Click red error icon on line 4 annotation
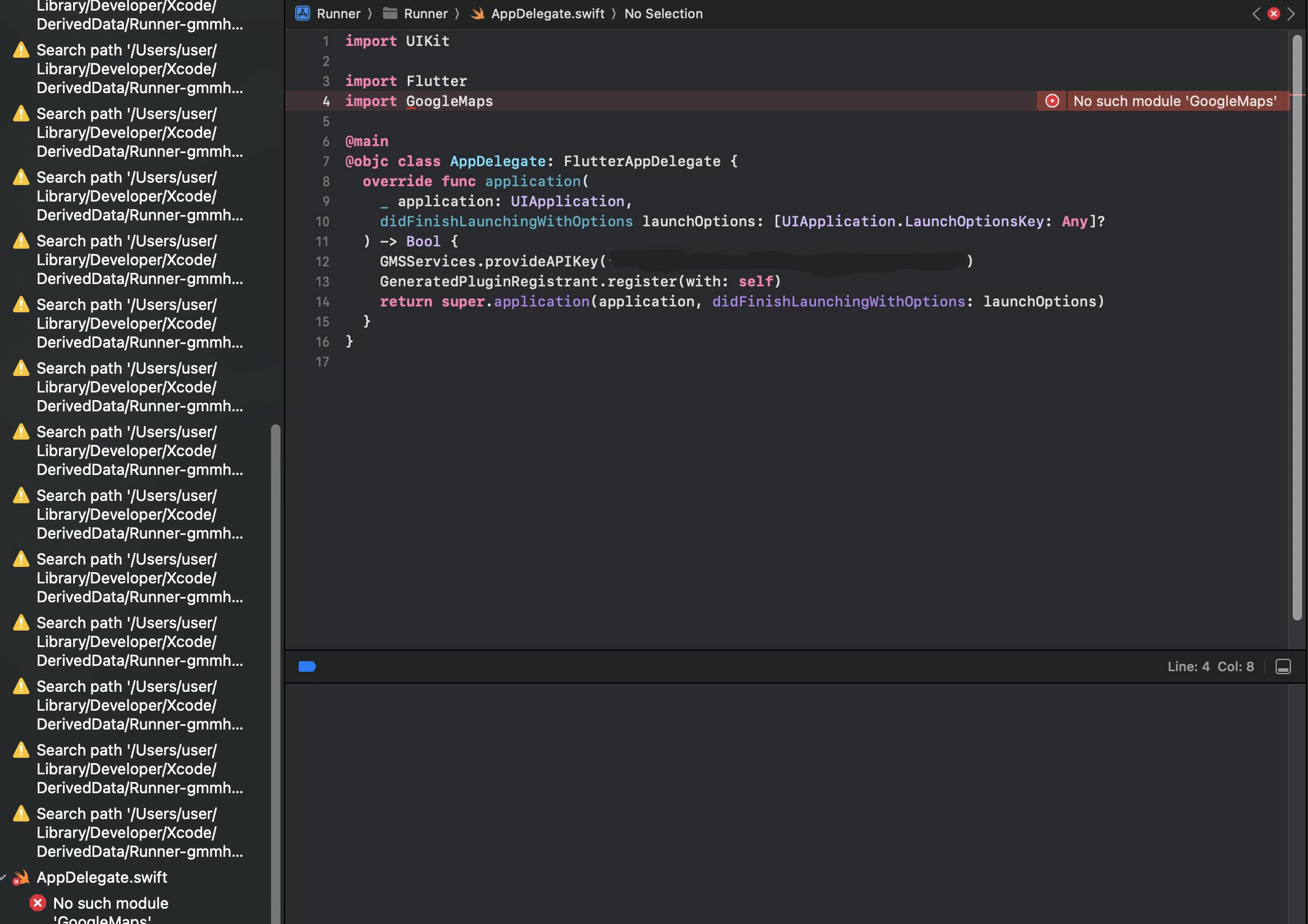The width and height of the screenshot is (1308, 924). [1052, 101]
